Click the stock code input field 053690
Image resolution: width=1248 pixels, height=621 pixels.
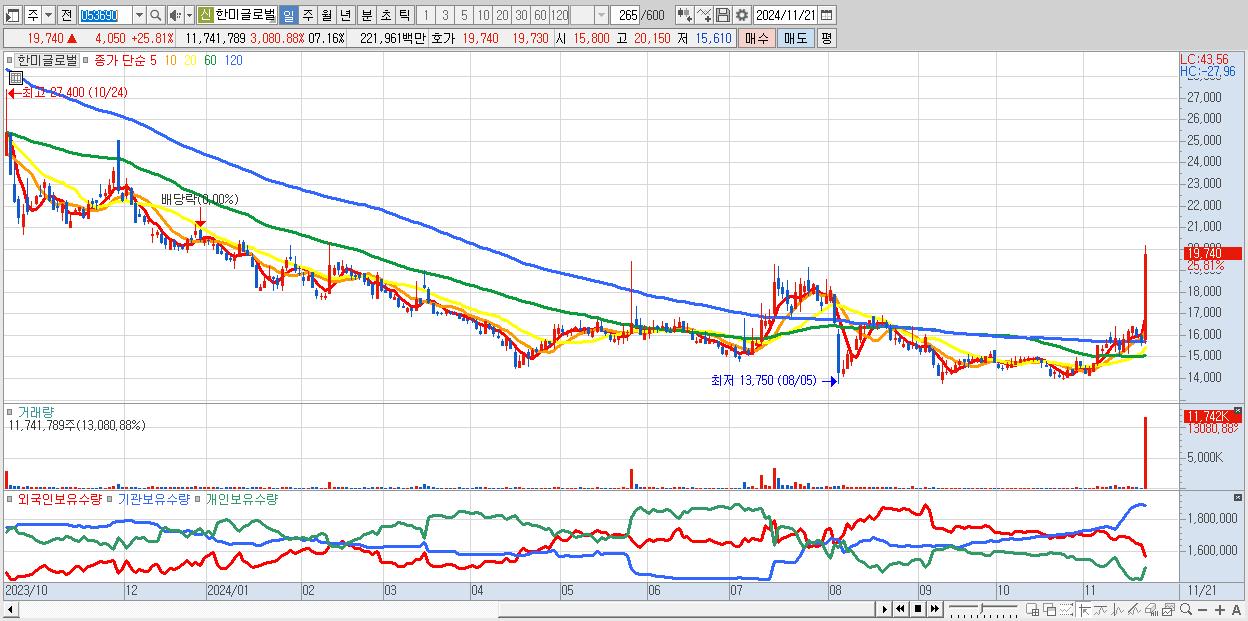[x=105, y=15]
